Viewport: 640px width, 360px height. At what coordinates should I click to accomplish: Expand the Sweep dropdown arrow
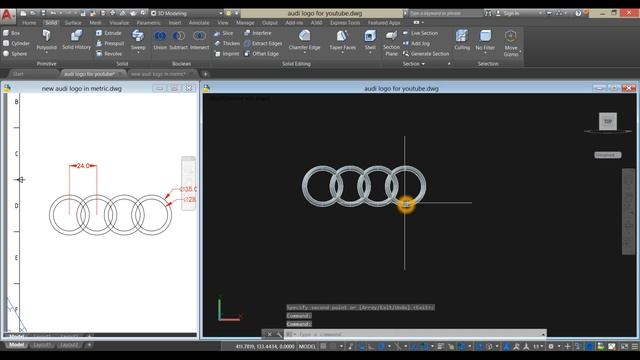pyautogui.click(x=138, y=53)
